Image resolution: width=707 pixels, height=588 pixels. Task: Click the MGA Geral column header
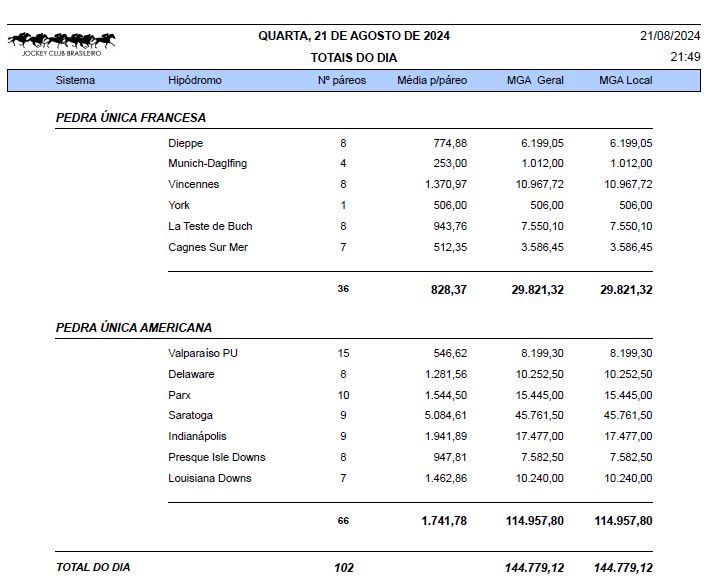click(x=535, y=80)
